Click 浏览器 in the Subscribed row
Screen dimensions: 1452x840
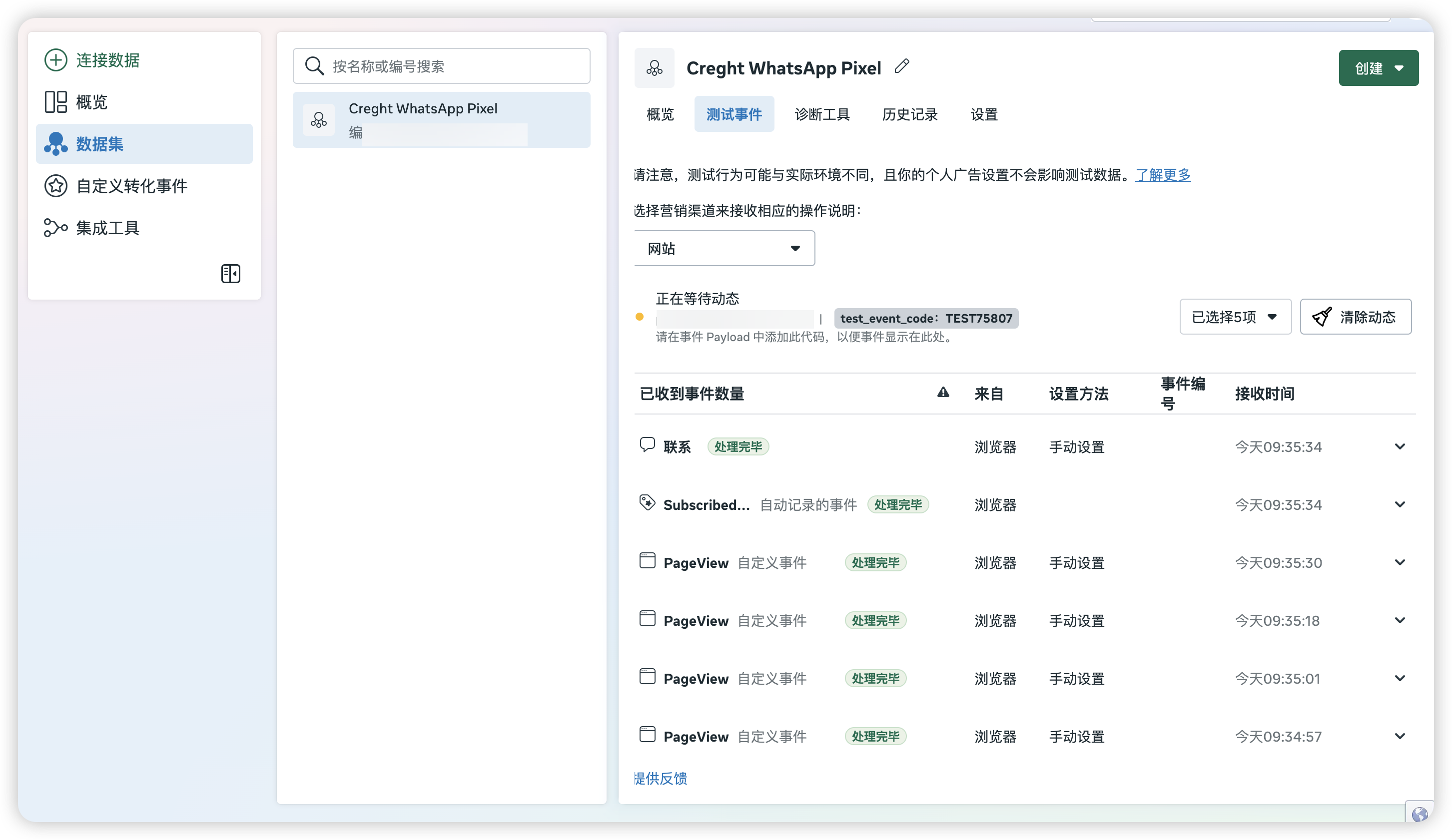coord(995,505)
